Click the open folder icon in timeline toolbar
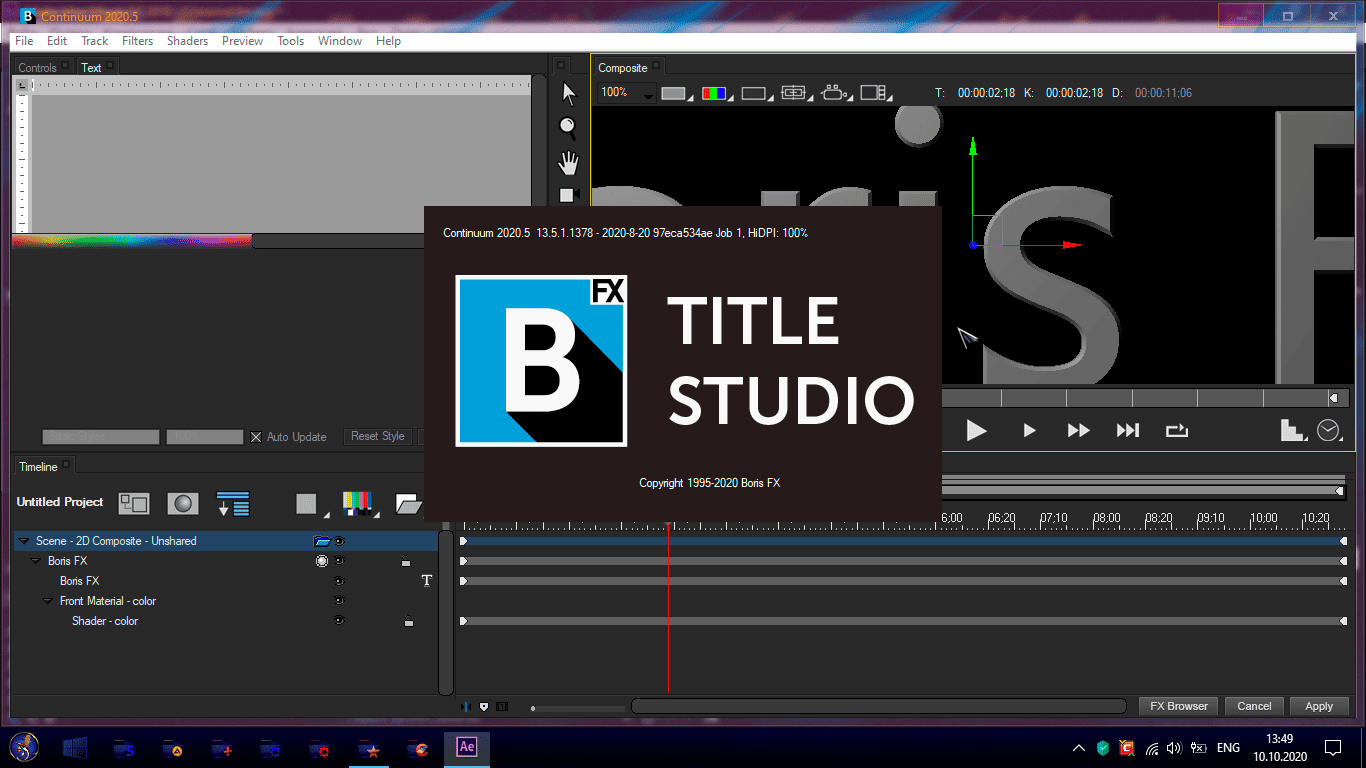The image size is (1366, 768). [x=408, y=504]
